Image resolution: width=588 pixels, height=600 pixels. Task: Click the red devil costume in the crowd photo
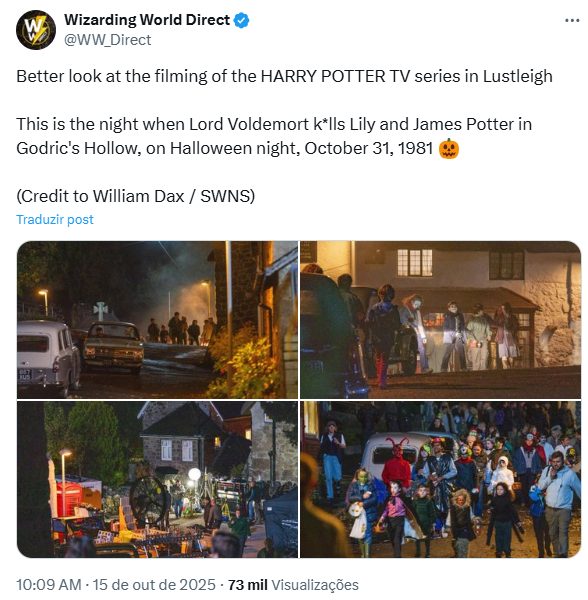pyautogui.click(x=396, y=463)
